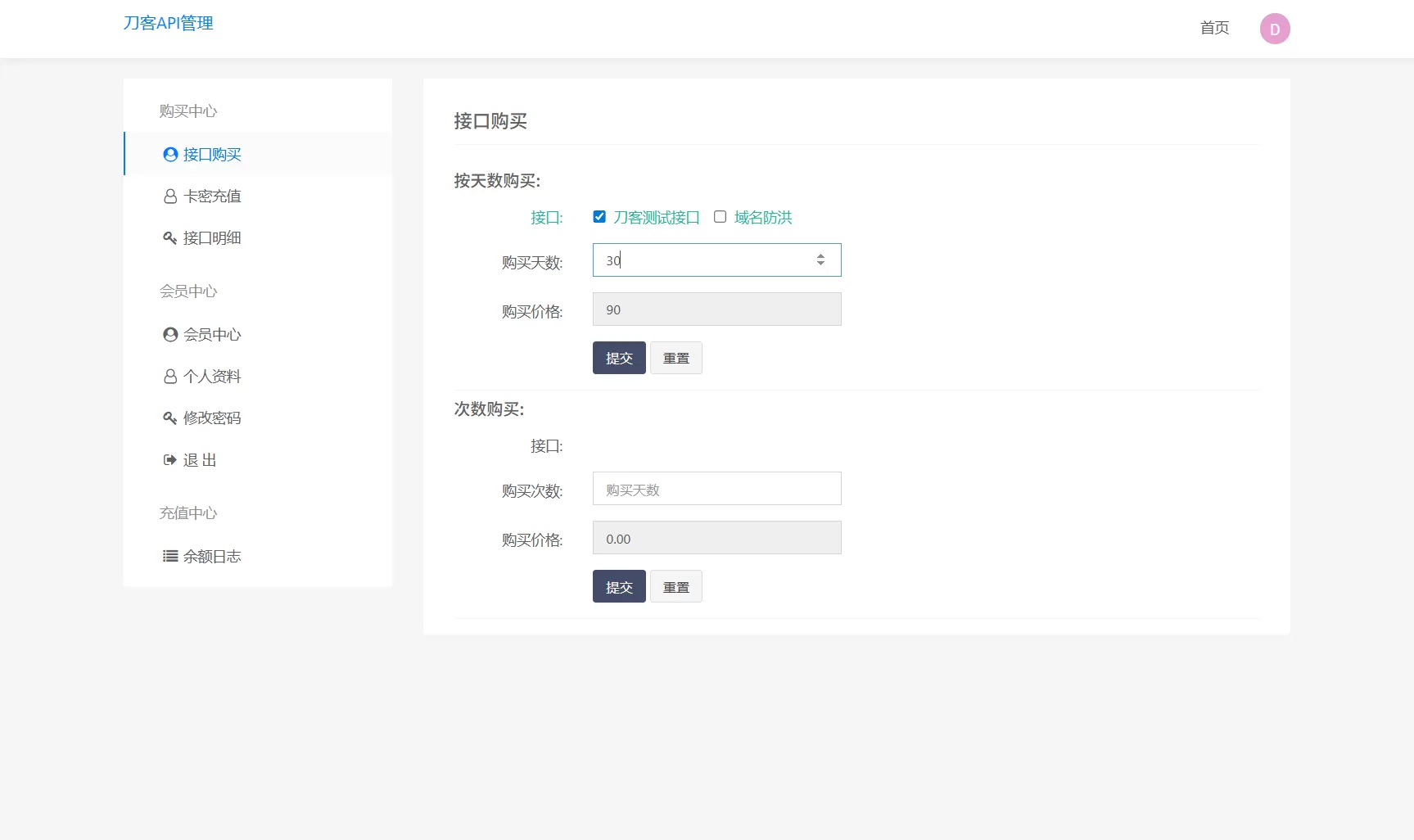
Task: Click the user icon beside 接口购买
Action: (x=169, y=154)
